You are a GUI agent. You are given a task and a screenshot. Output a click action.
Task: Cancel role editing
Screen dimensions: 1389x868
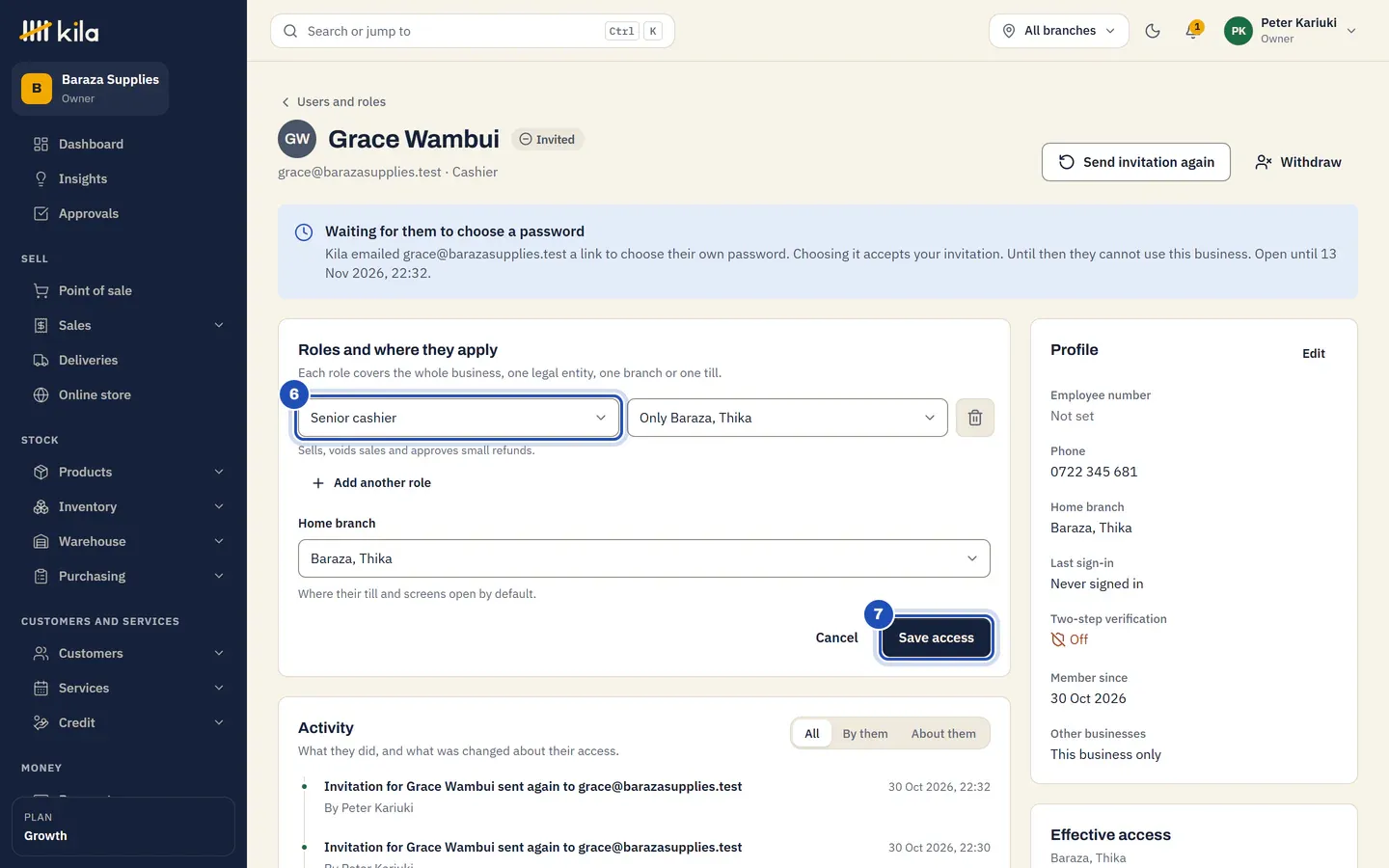tap(836, 637)
